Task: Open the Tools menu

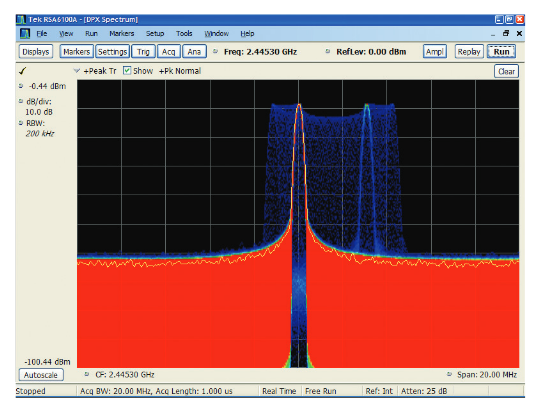Action: coord(184,34)
